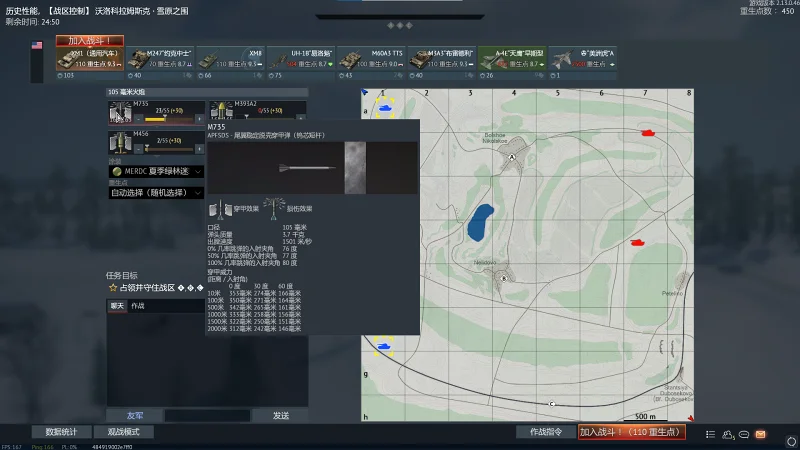Click the 重生点数: 450 counter

767,11
